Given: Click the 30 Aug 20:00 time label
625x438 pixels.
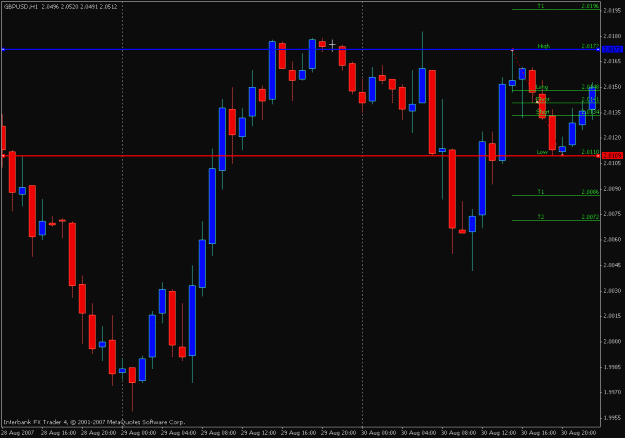Looking at the screenshot, I should click(x=578, y=432).
